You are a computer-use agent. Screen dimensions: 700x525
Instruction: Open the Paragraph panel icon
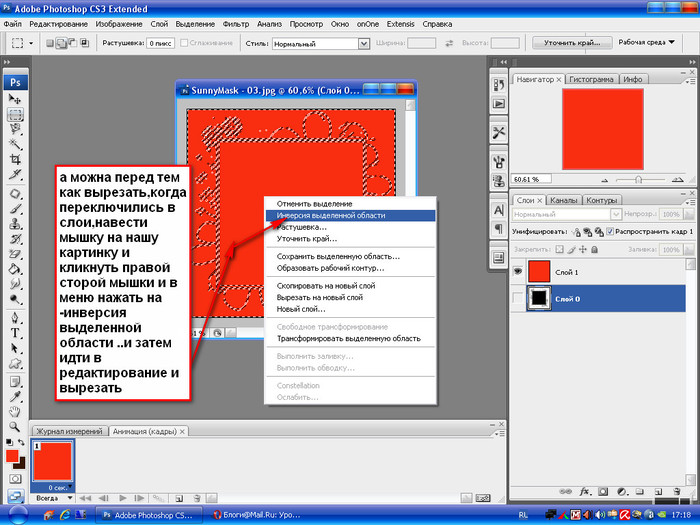499,229
